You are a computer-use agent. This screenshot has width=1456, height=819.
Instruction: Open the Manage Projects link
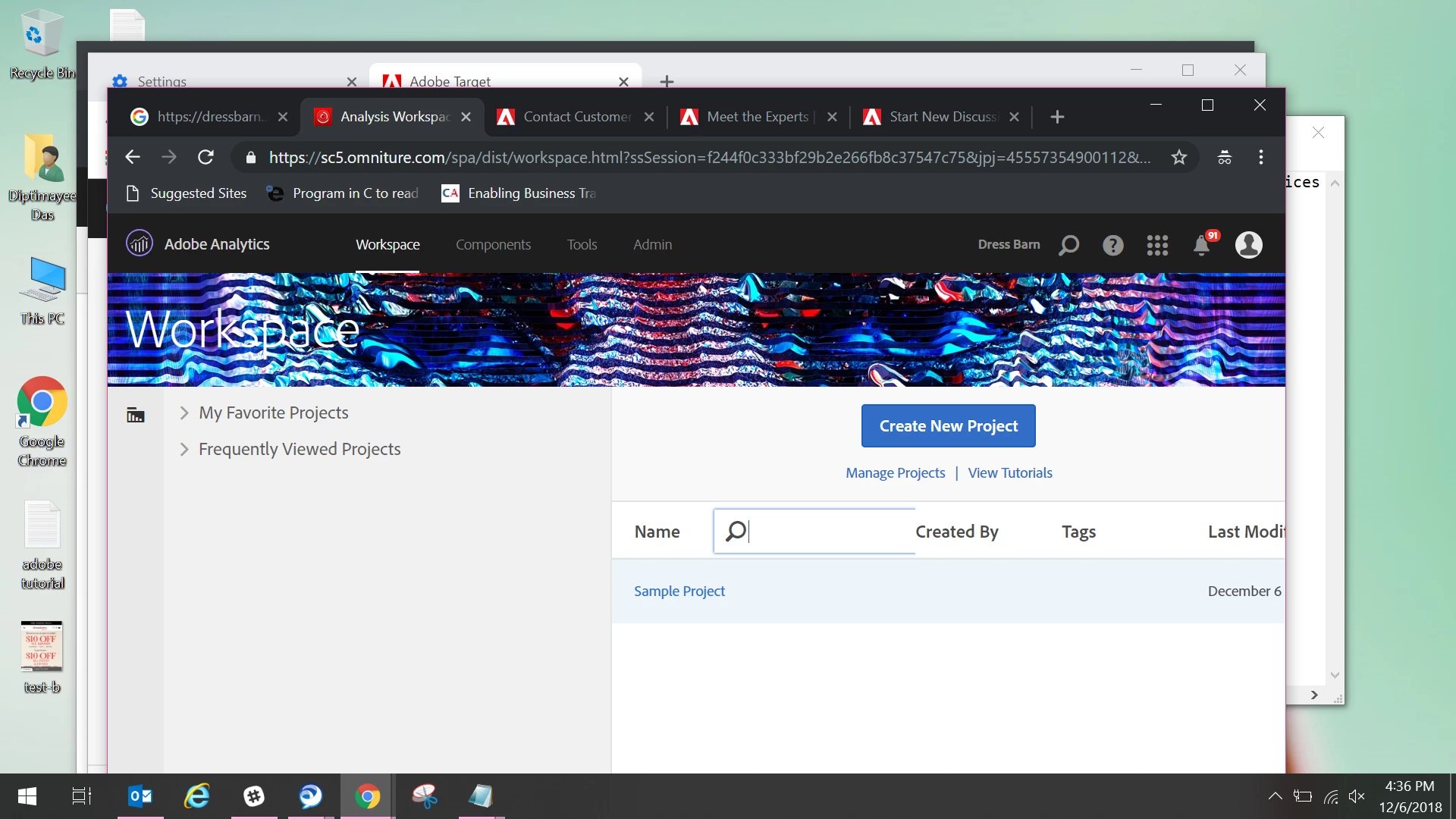click(895, 472)
